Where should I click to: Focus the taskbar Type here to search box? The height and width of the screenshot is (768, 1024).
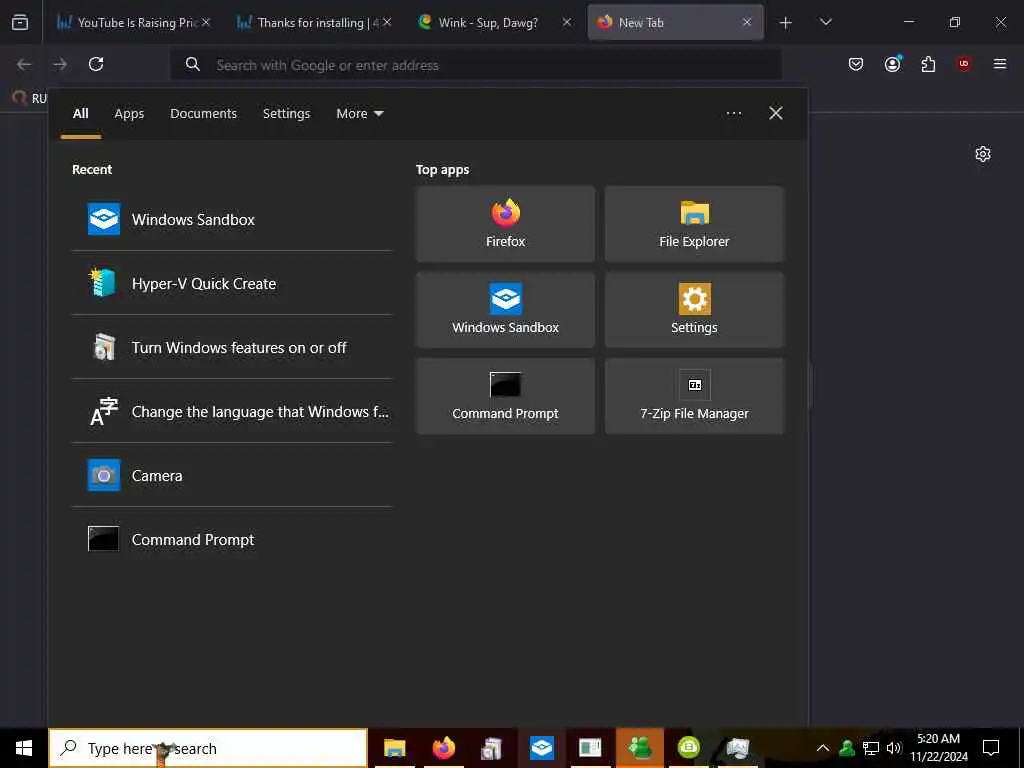pos(208,748)
